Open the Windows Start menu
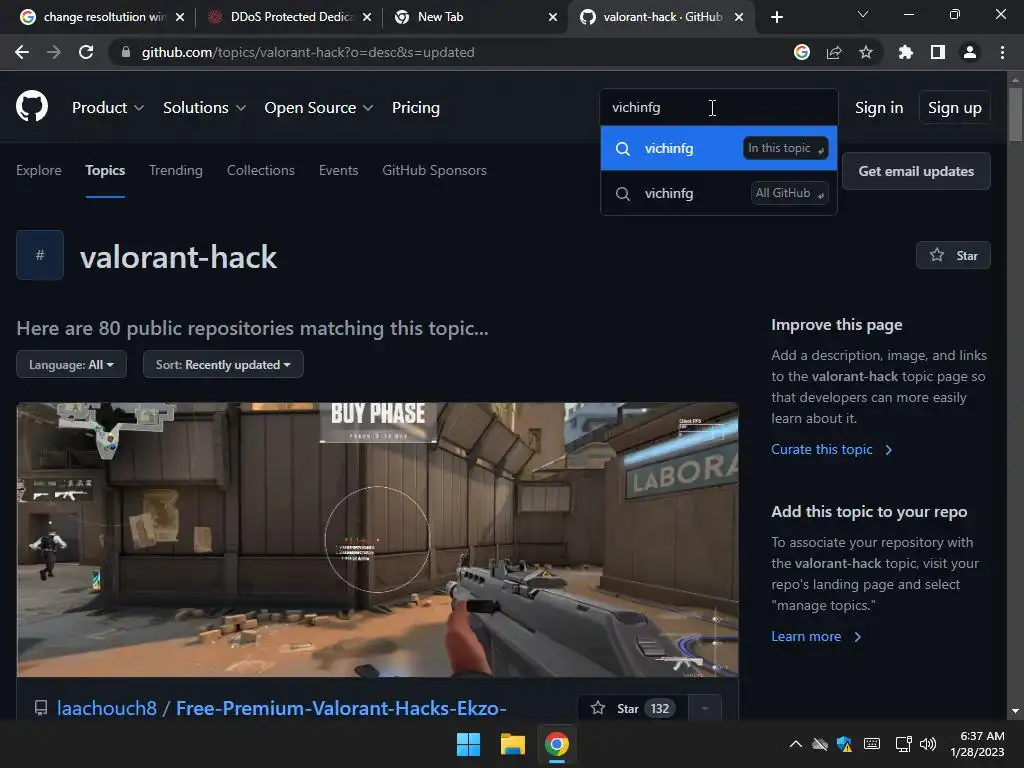Viewport: 1024px width, 768px height. 468,744
